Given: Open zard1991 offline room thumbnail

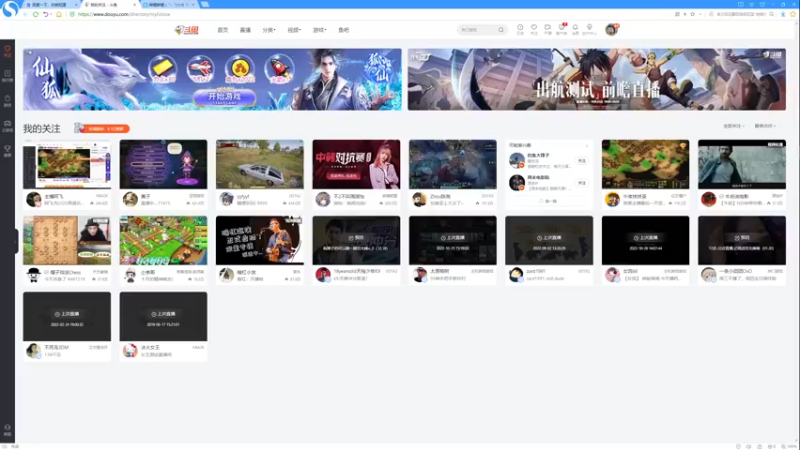Looking at the screenshot, I should coord(549,240).
